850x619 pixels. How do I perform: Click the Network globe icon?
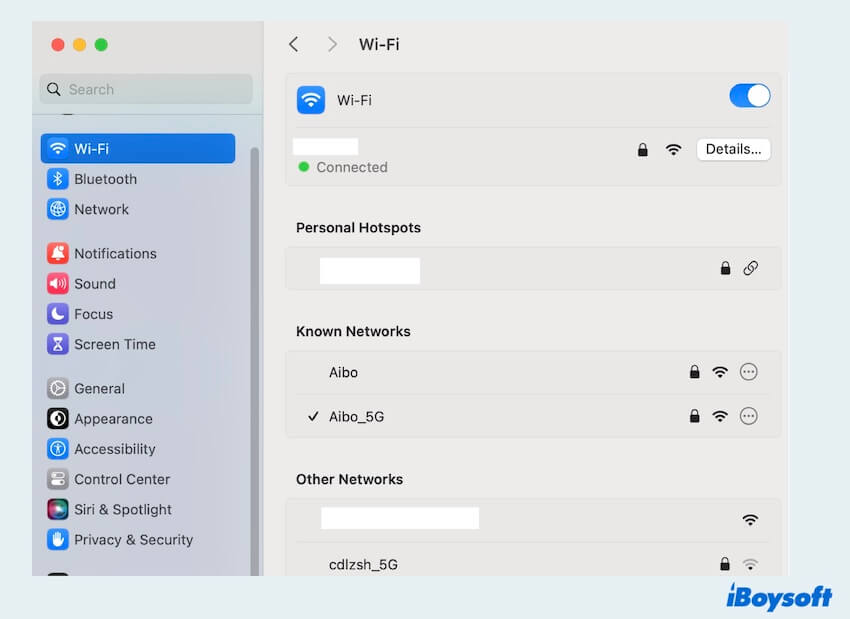(58, 209)
